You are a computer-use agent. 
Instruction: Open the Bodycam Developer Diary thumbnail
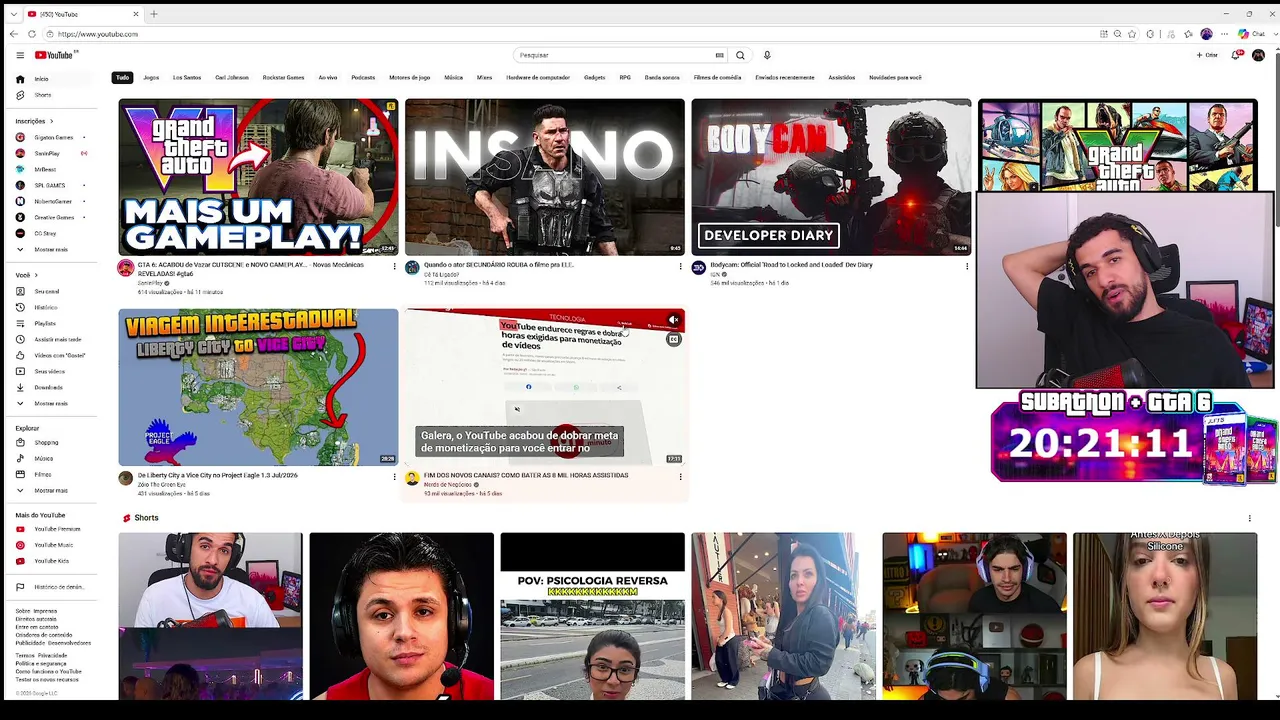(x=831, y=177)
